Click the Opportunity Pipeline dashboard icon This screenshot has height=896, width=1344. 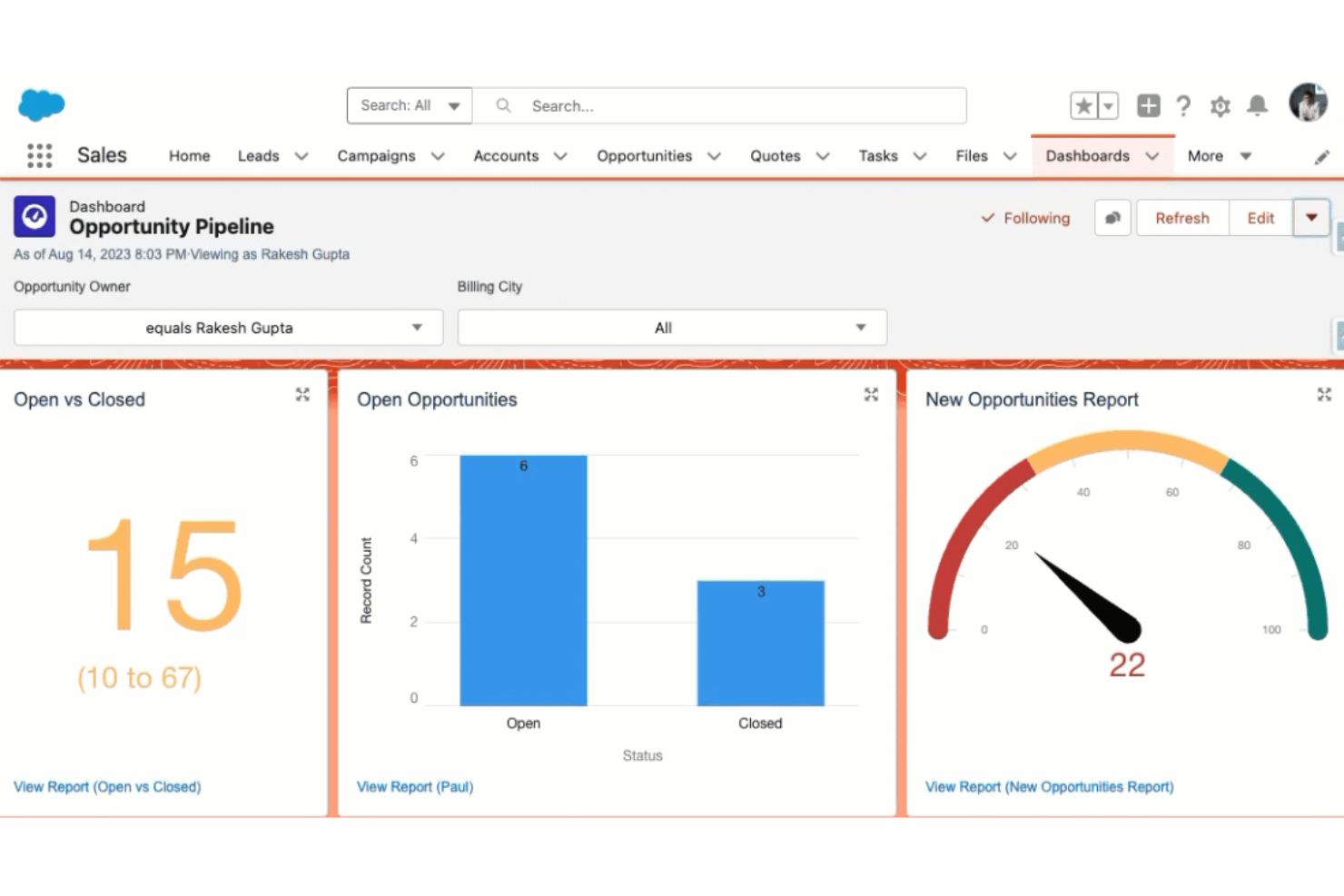(x=35, y=217)
